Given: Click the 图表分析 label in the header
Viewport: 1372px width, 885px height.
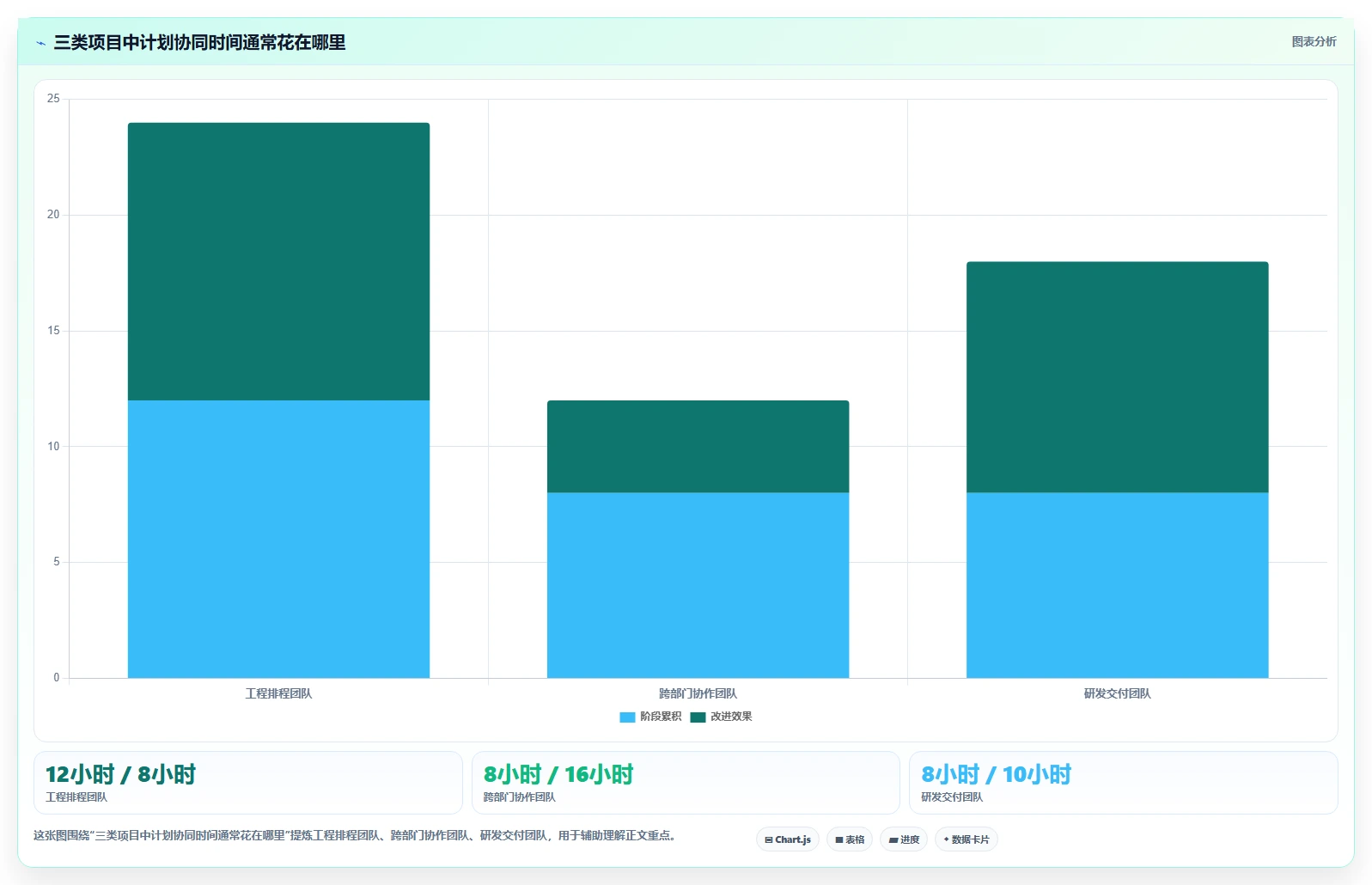Looking at the screenshot, I should pyautogui.click(x=1314, y=41).
